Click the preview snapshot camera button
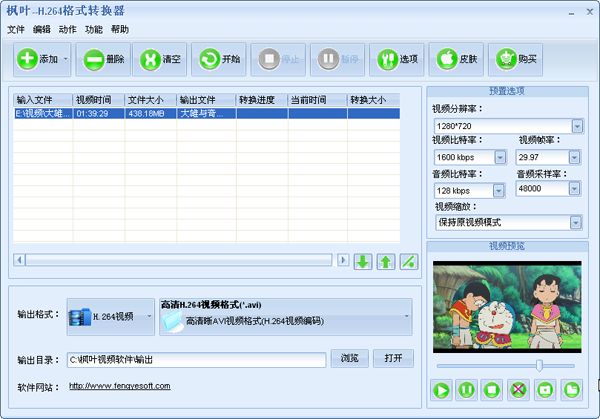Image resolution: width=600 pixels, height=419 pixels. point(545,390)
